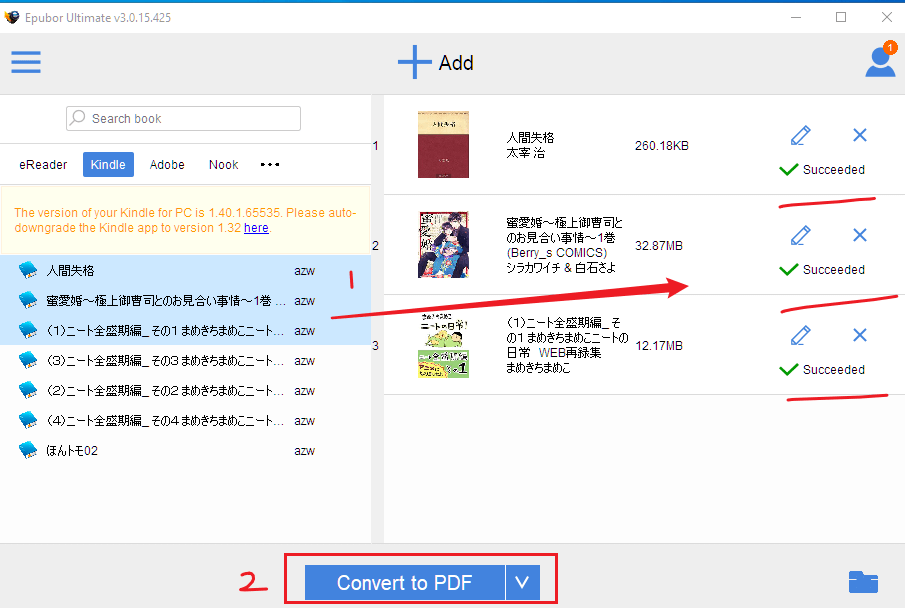Select 蜜愛婚～極上御曹司 row in library
The height and width of the screenshot is (608, 905).
(185, 300)
